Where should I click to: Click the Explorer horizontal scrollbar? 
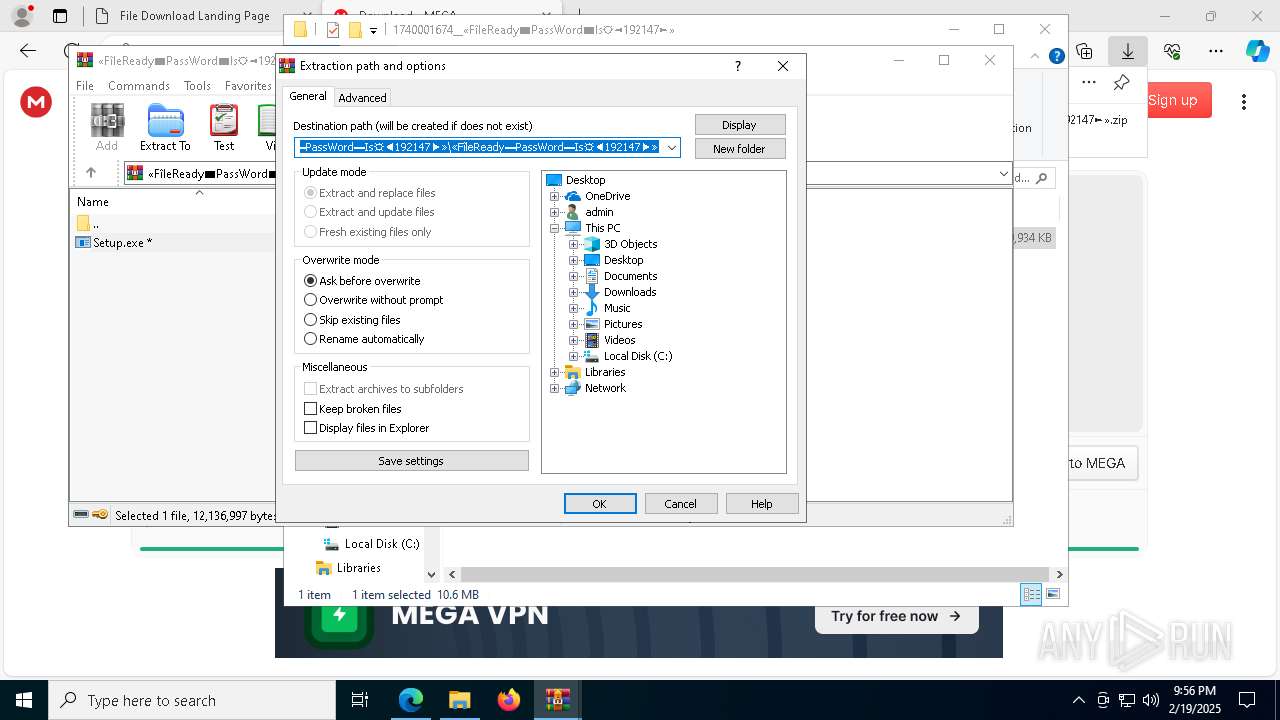(x=755, y=575)
